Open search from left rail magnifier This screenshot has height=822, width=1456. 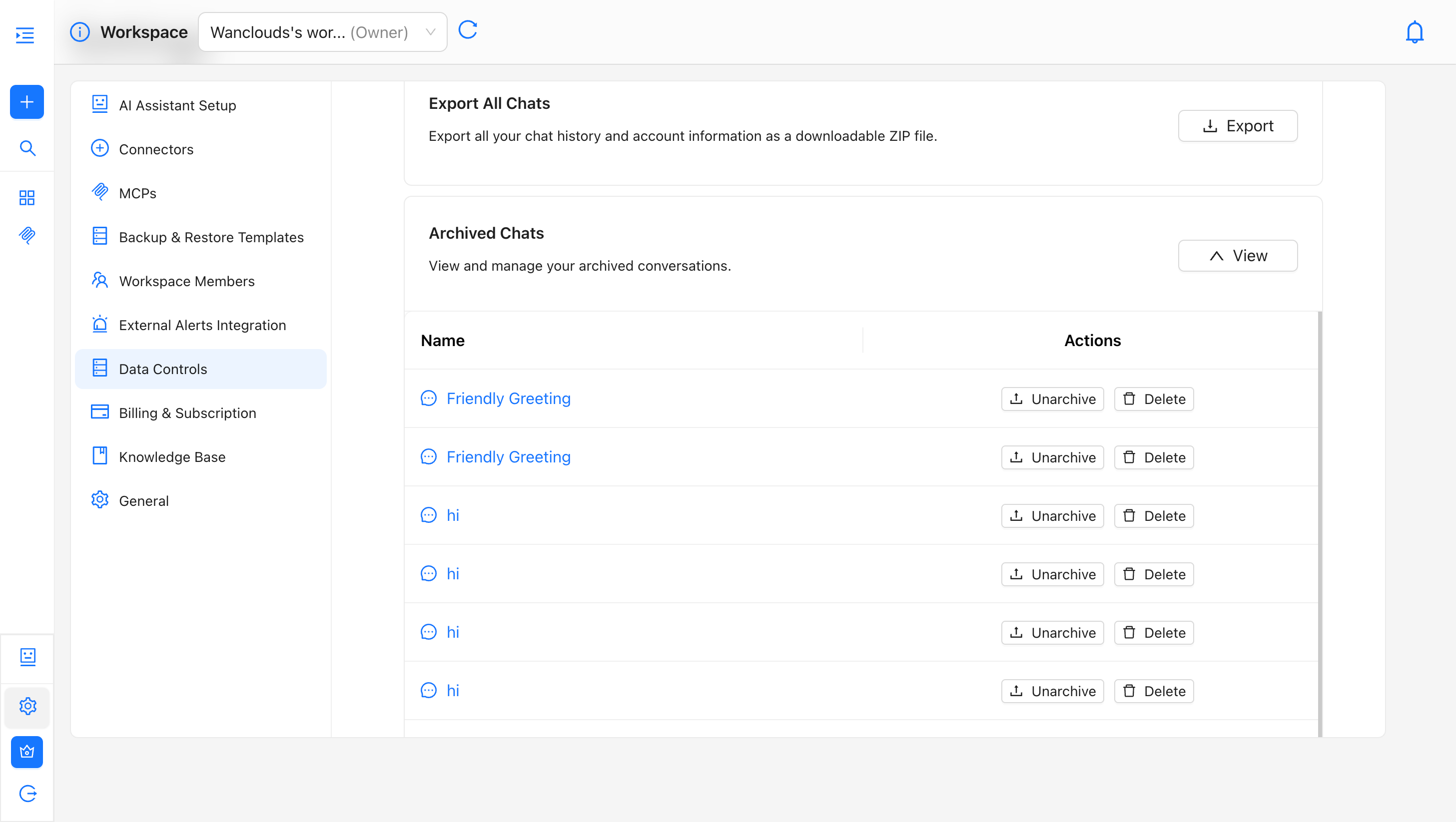[x=27, y=148]
